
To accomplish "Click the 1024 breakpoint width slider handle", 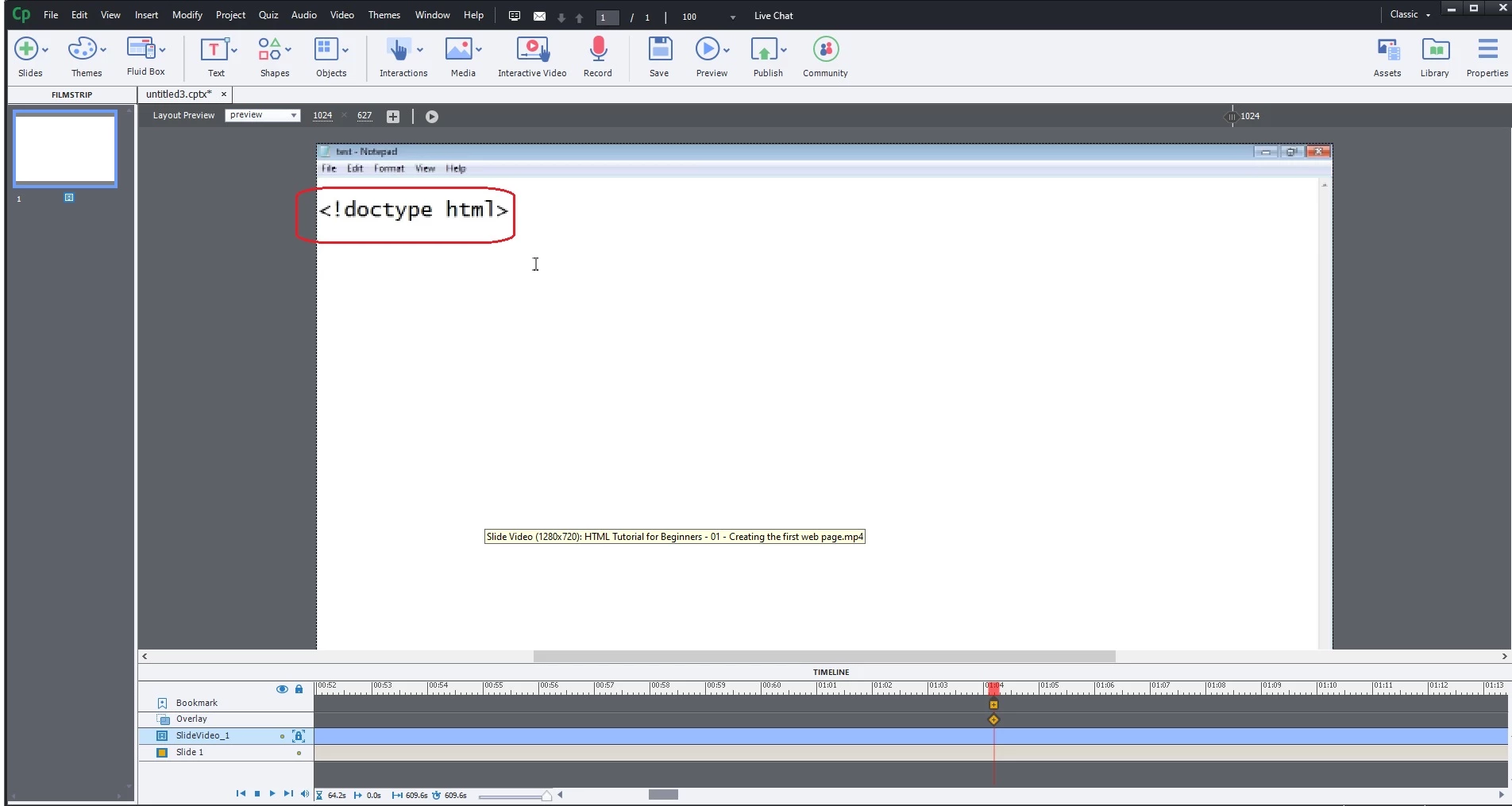I will (1232, 117).
